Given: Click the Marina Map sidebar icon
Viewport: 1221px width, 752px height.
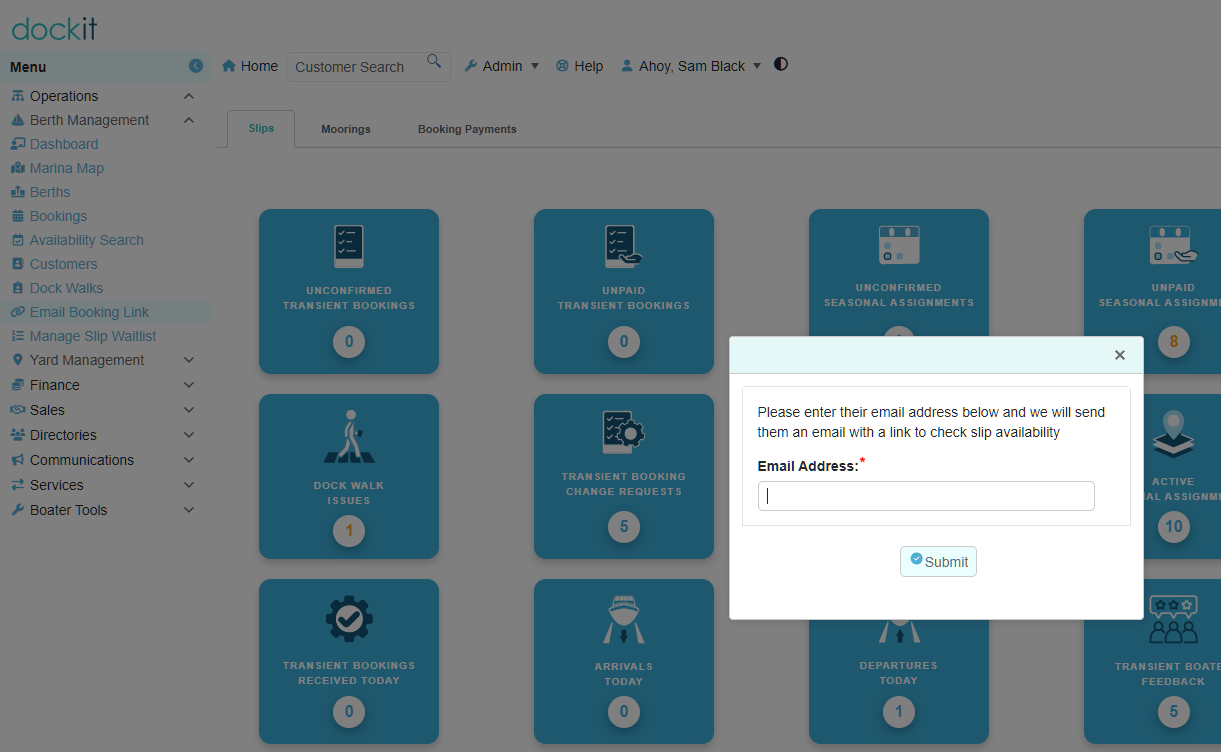Looking at the screenshot, I should 18,168.
